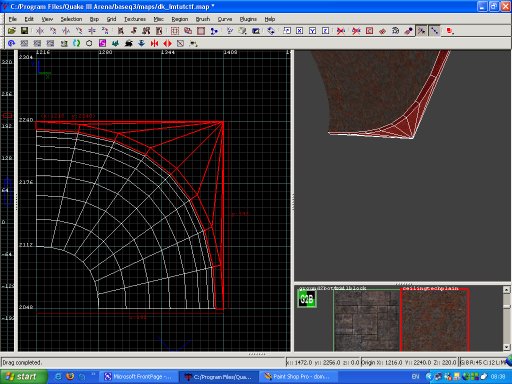Open the Plugins menu
The height and width of the screenshot is (384, 512).
tap(248, 19)
